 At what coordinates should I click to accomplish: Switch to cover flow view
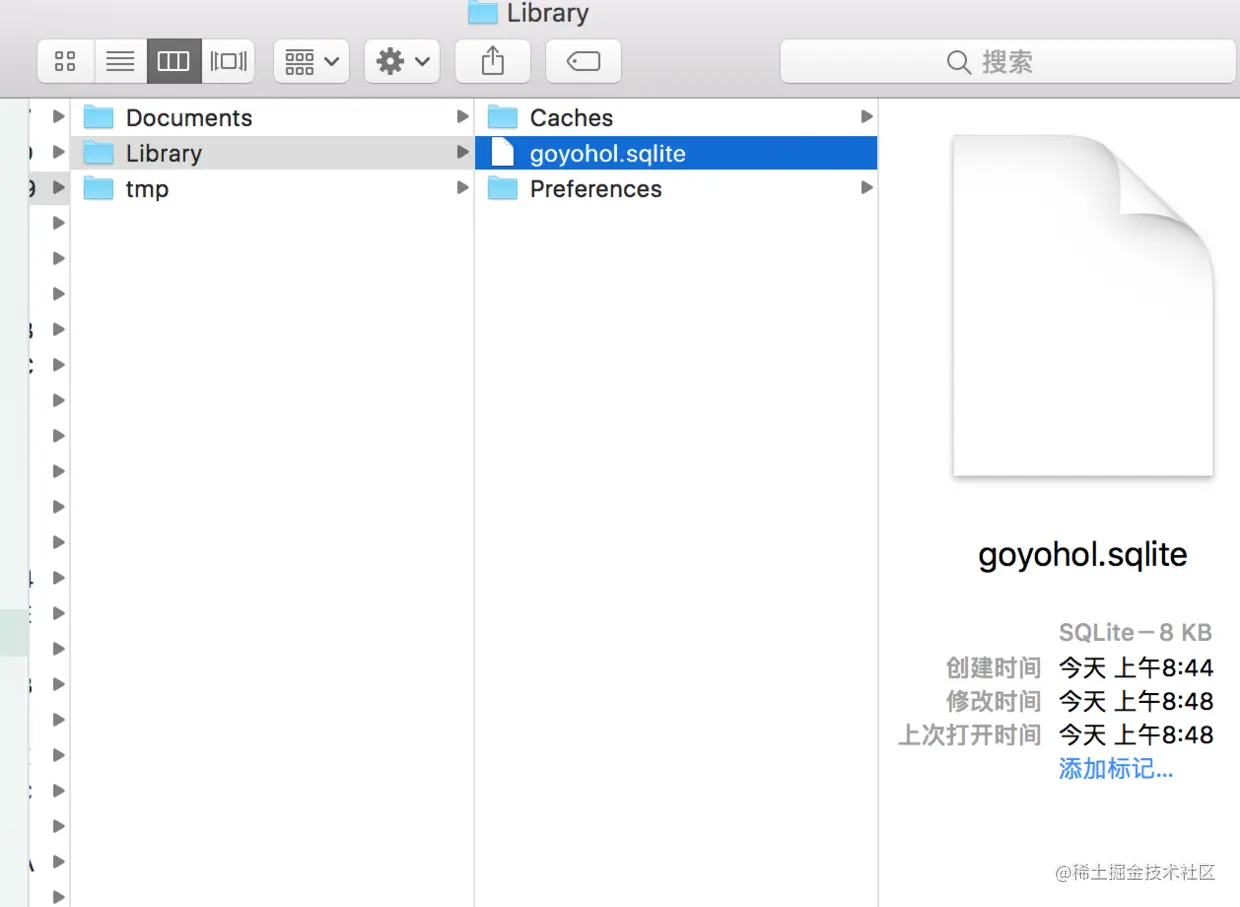pyautogui.click(x=228, y=62)
